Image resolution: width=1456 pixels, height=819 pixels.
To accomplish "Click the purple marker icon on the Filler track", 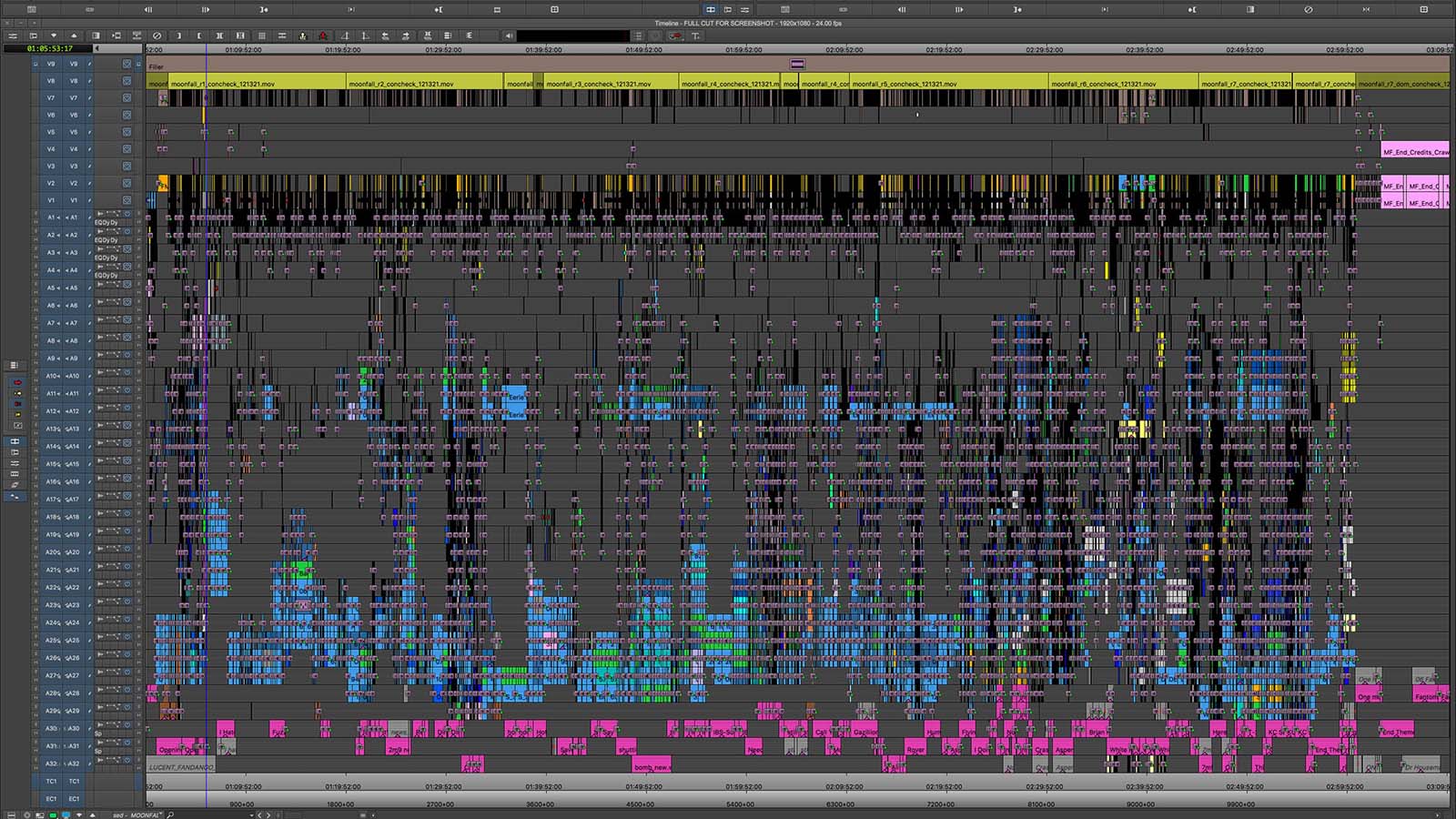I will (797, 65).
